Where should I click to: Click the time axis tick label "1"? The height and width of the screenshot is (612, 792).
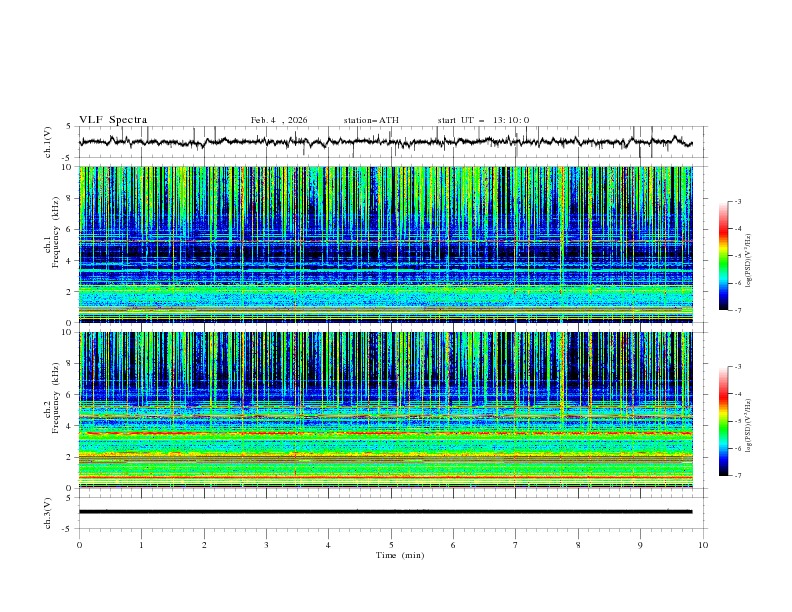click(141, 545)
